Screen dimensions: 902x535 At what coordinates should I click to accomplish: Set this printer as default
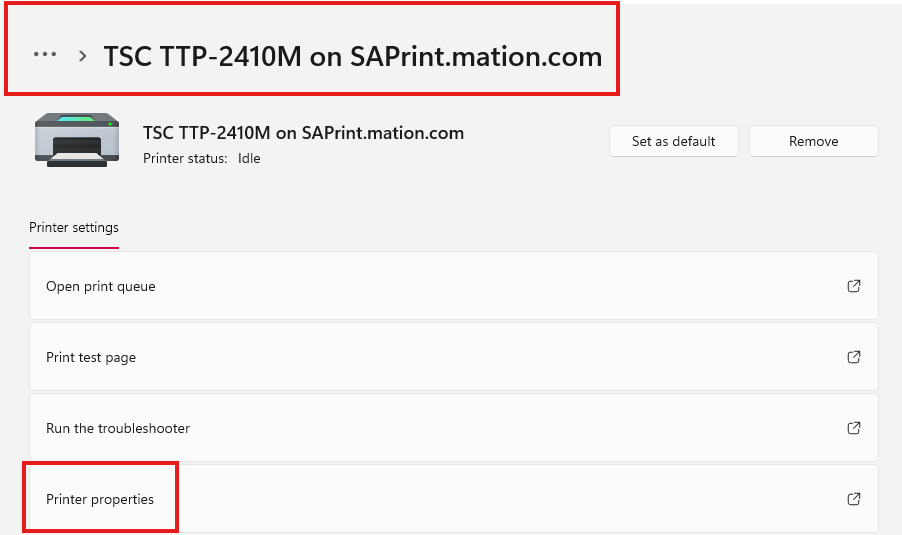coord(674,141)
